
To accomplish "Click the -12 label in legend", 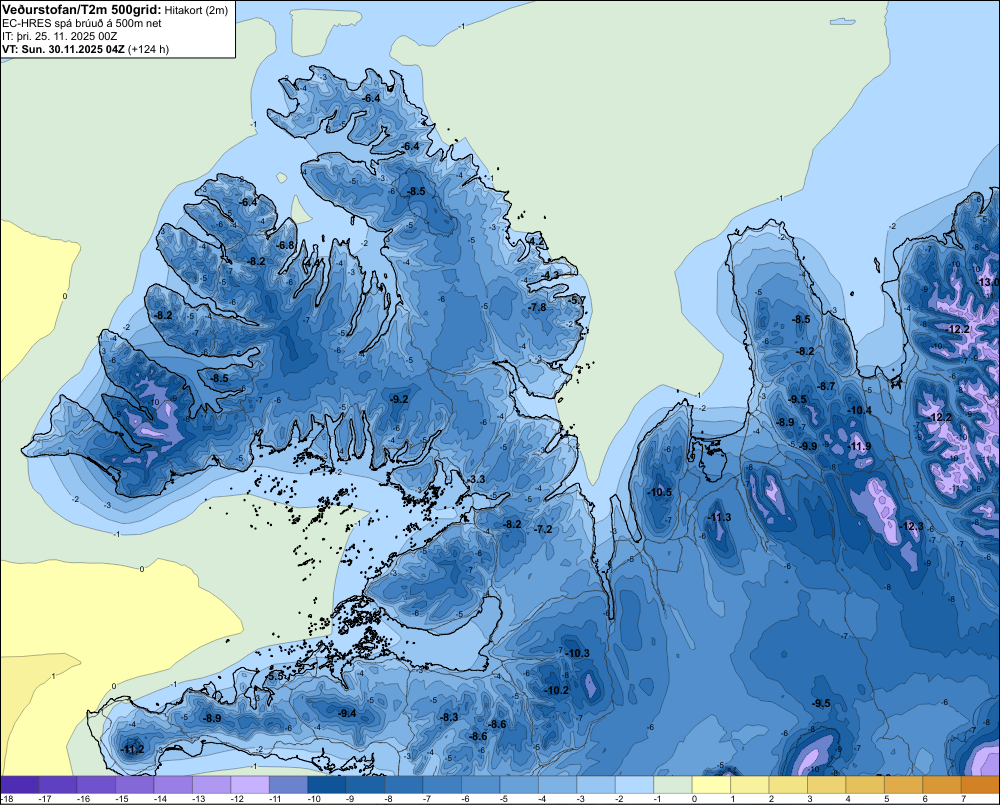I will (237, 799).
